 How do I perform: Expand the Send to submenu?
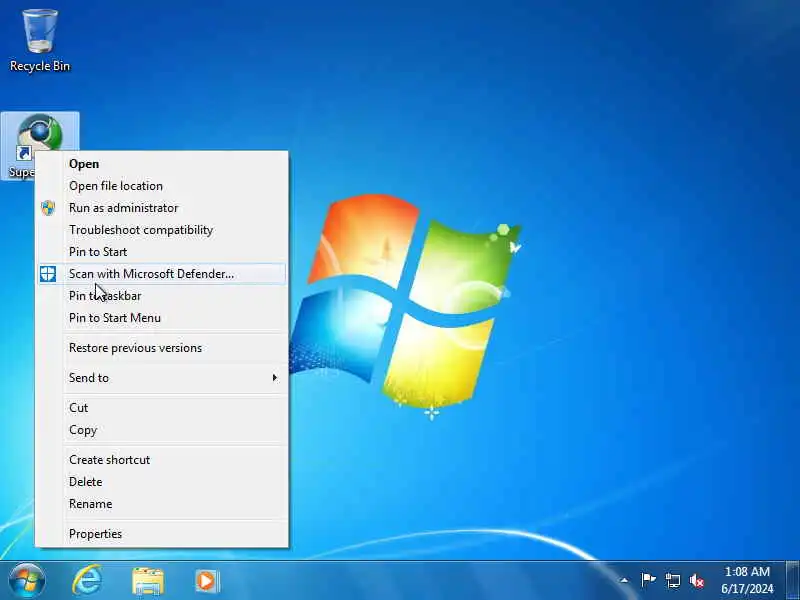pyautogui.click(x=162, y=378)
